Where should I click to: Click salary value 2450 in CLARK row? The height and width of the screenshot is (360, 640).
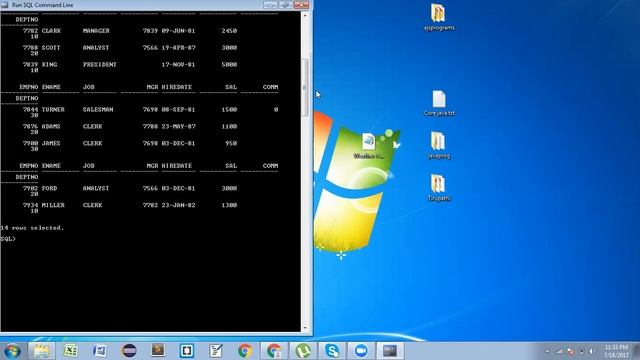tap(229, 31)
